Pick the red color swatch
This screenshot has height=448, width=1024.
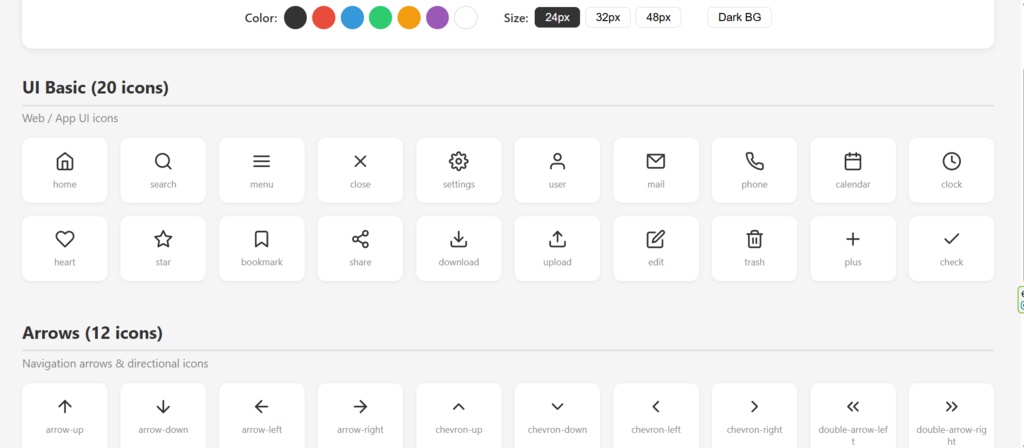point(324,18)
